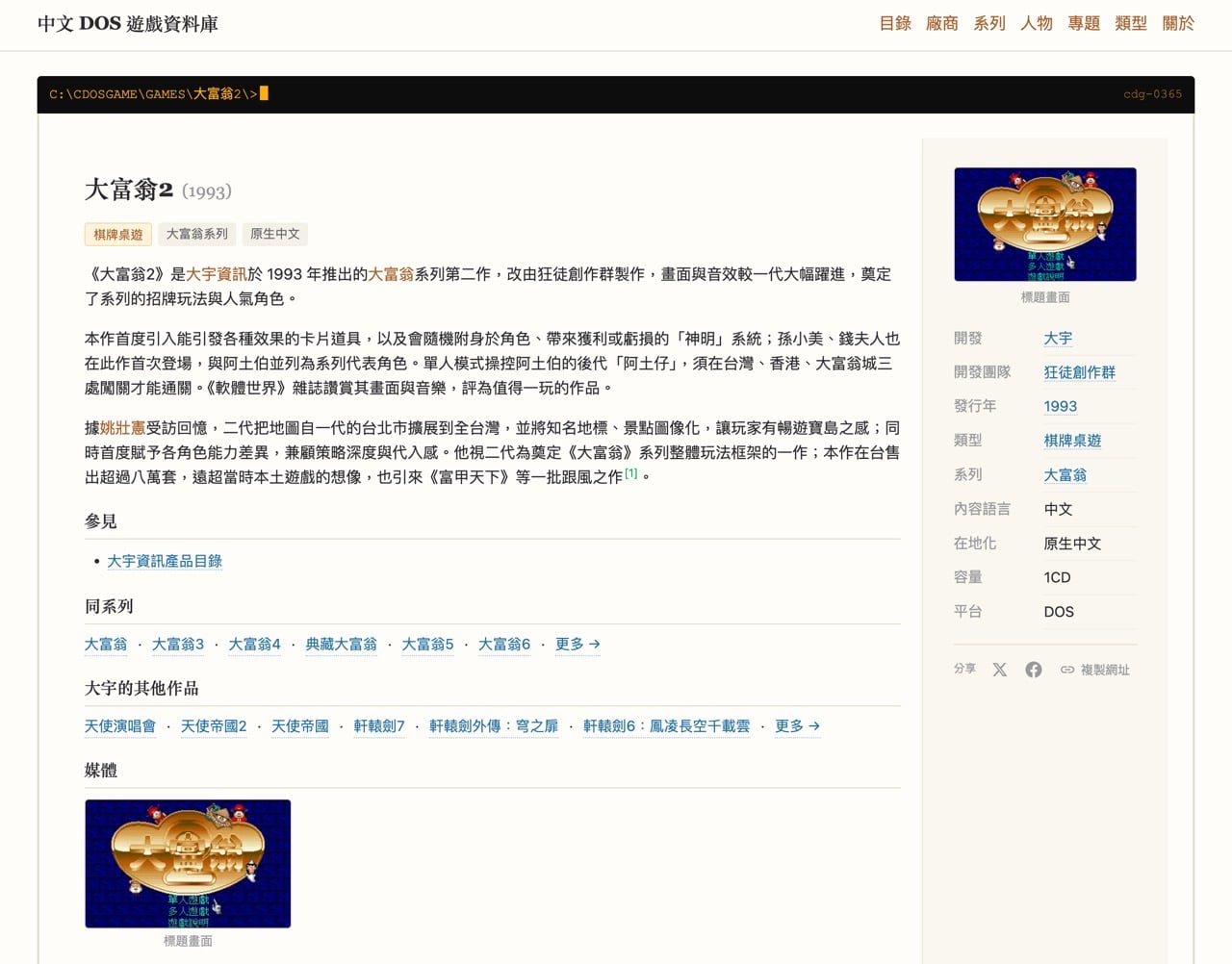Click the C:\CDOSGAME\GAMES\大富翁2\> prompt path

pyautogui.click(x=153, y=94)
